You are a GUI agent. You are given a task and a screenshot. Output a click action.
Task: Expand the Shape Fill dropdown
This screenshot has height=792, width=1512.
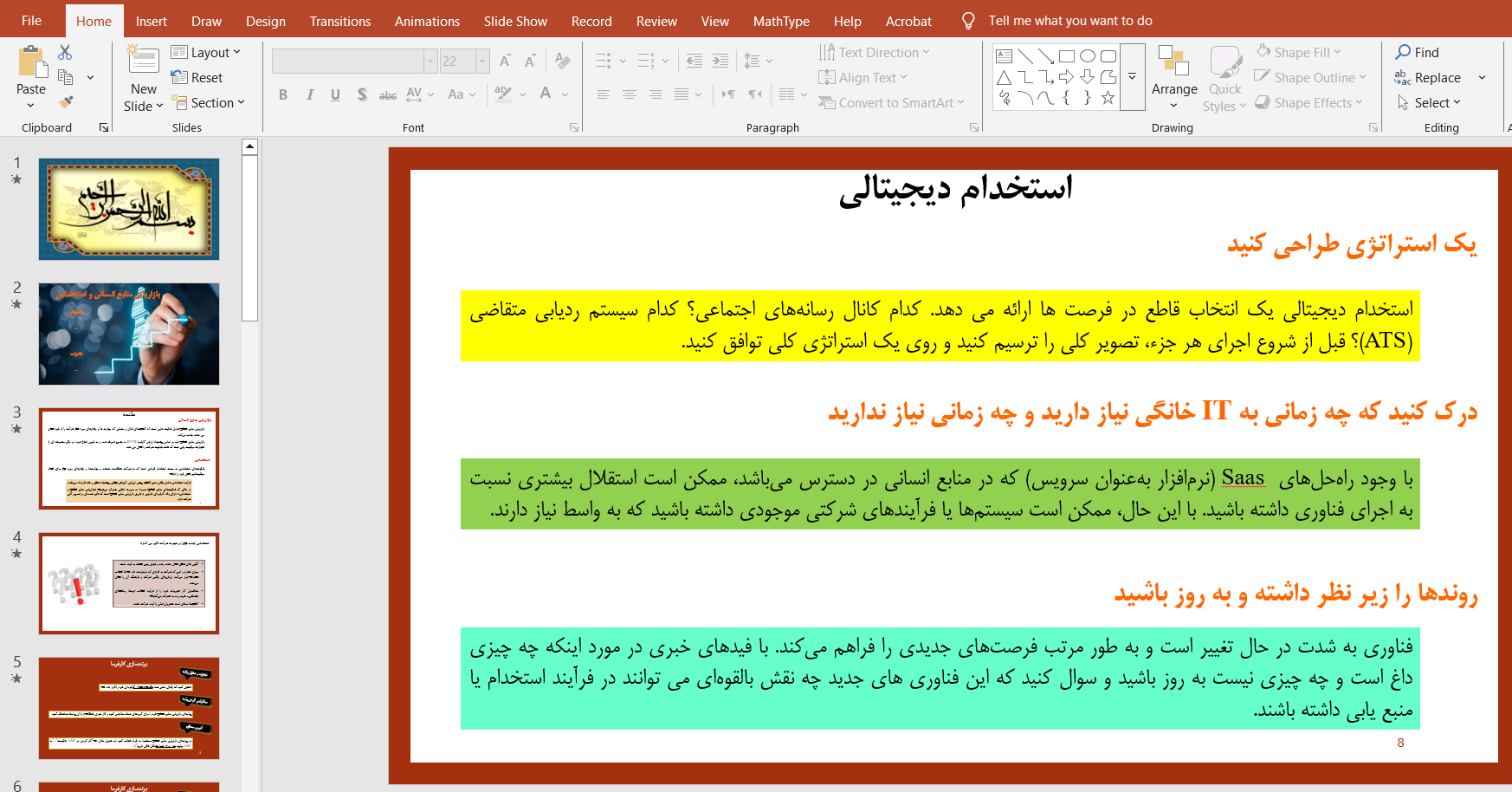1299,52
